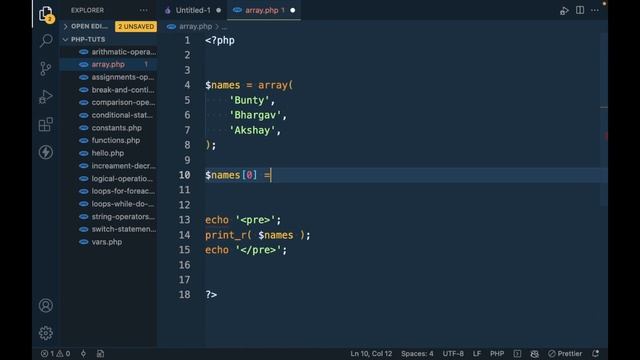Open the Accounts icon
This screenshot has width=640, height=360.
coord(46,305)
